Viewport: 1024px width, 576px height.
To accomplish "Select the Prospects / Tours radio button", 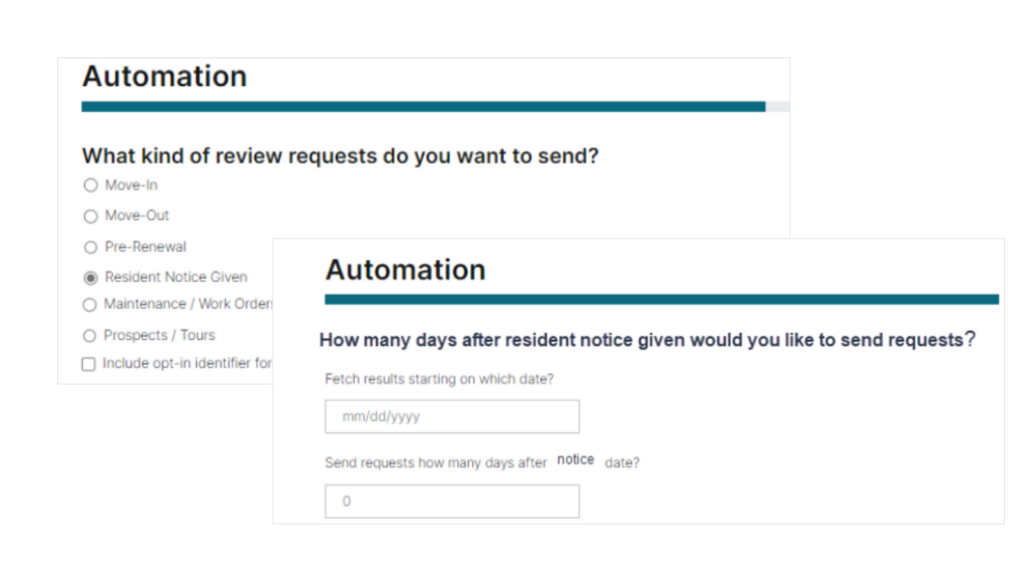I will 91,336.
